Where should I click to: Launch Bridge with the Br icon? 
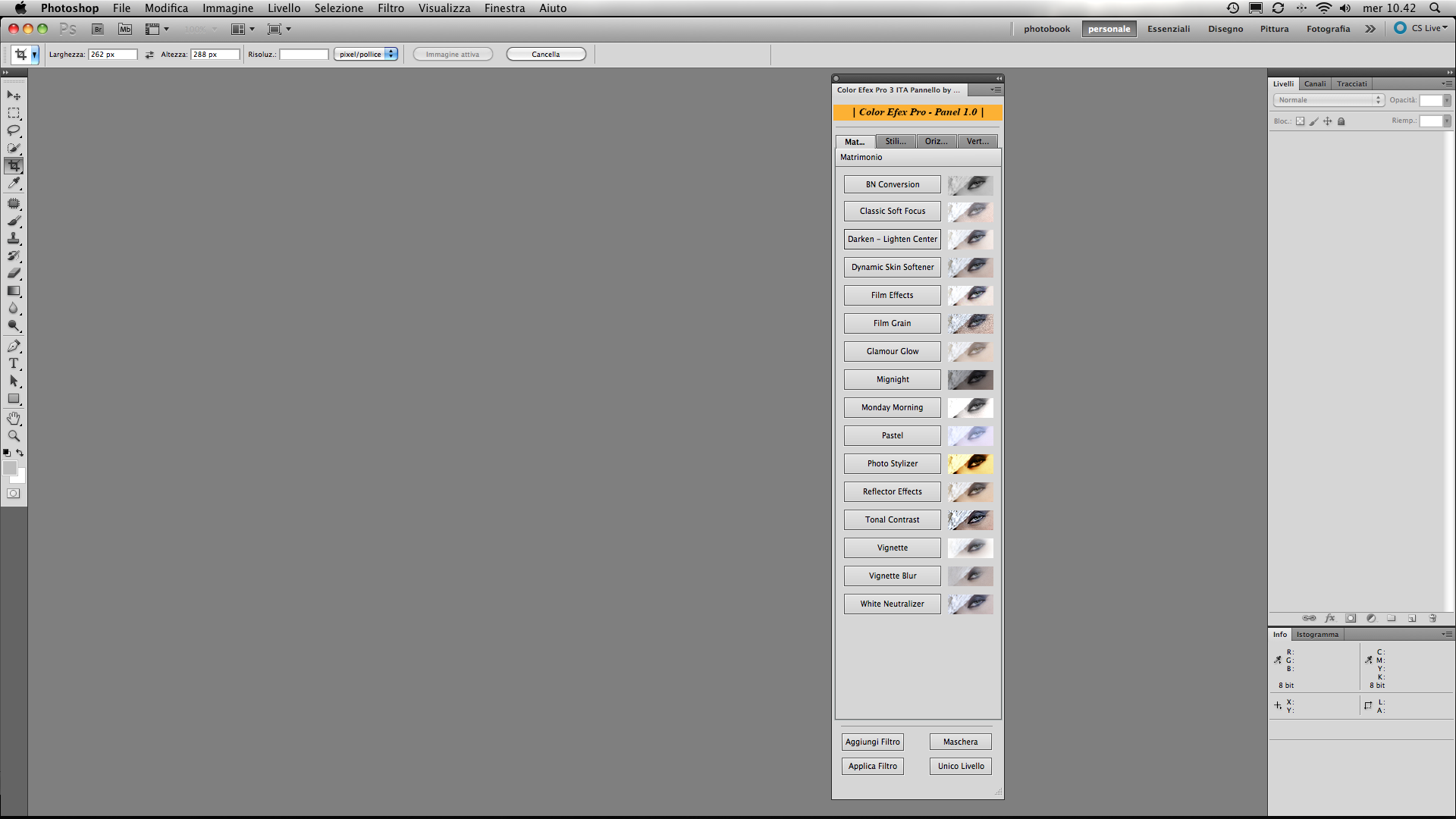coord(98,29)
